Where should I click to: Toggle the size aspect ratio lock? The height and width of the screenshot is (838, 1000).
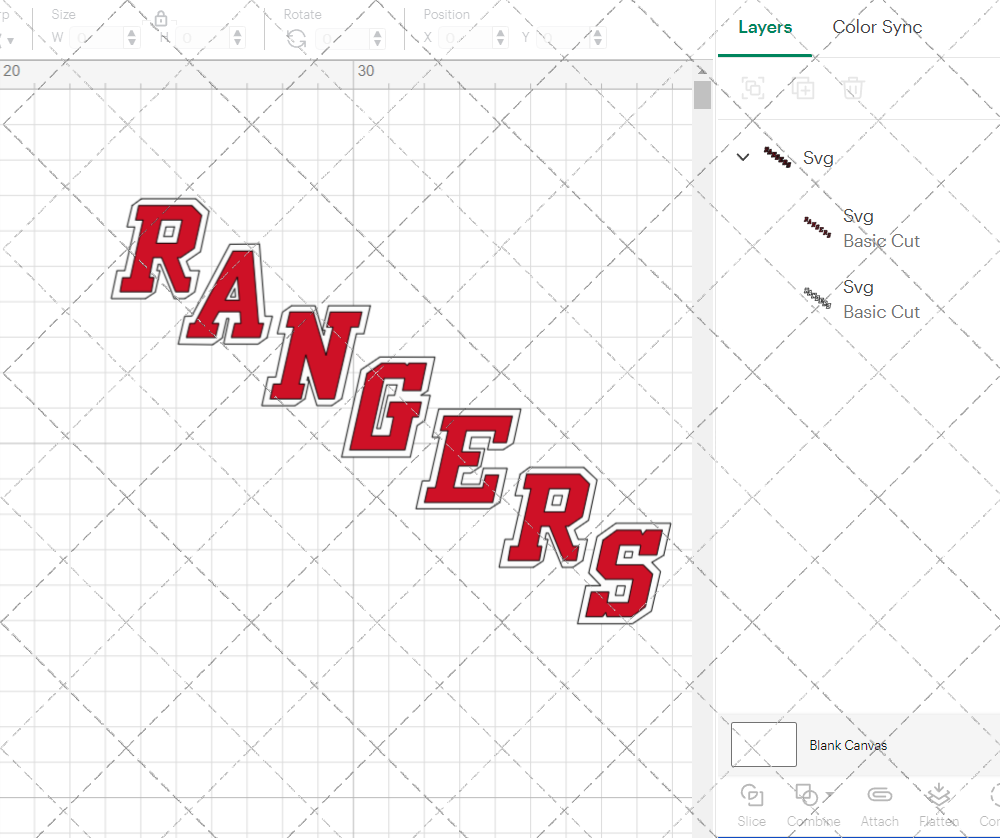[161, 19]
